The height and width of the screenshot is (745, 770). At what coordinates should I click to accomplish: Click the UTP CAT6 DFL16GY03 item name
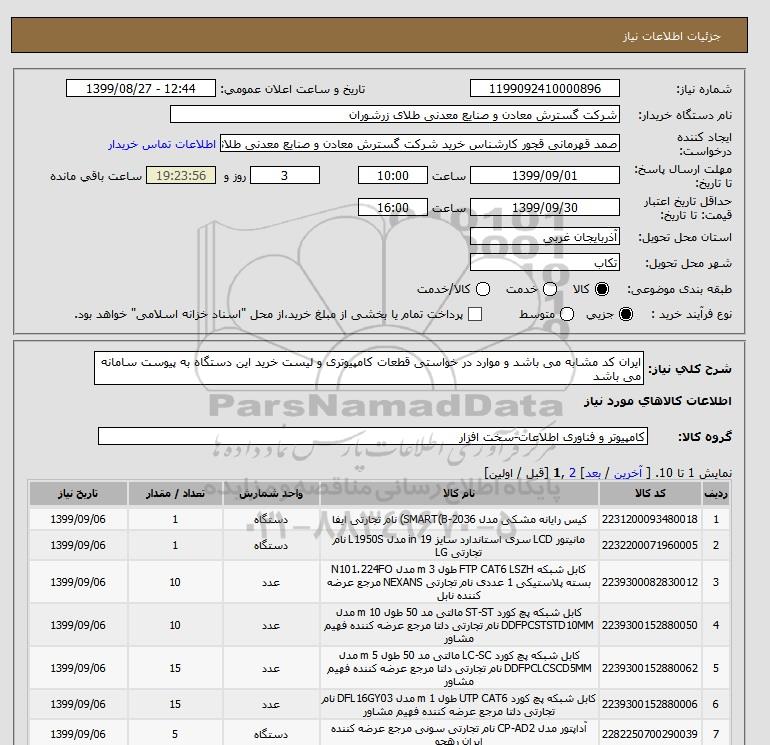point(459,705)
